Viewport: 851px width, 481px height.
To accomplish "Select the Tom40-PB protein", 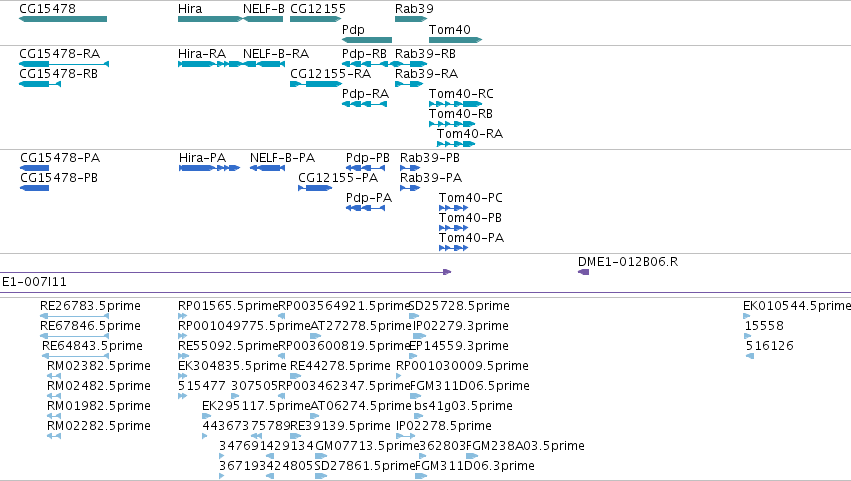I will (x=454, y=228).
